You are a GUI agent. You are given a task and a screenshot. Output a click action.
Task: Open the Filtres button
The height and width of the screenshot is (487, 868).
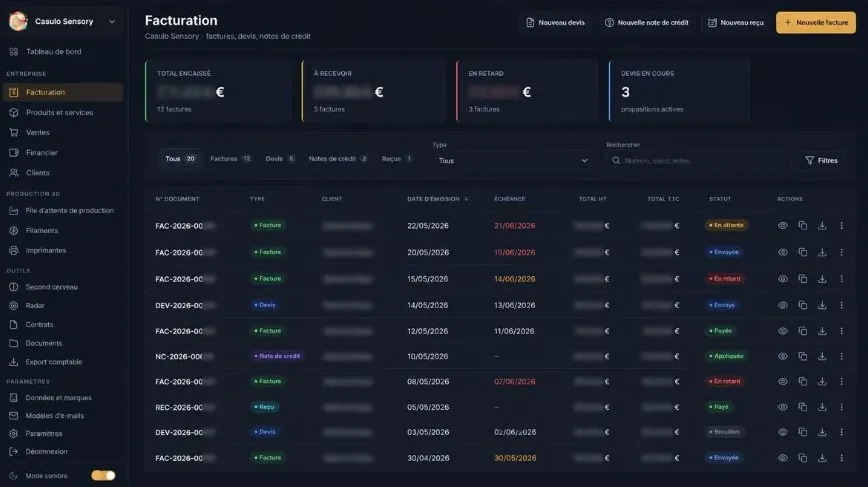[x=821, y=160]
